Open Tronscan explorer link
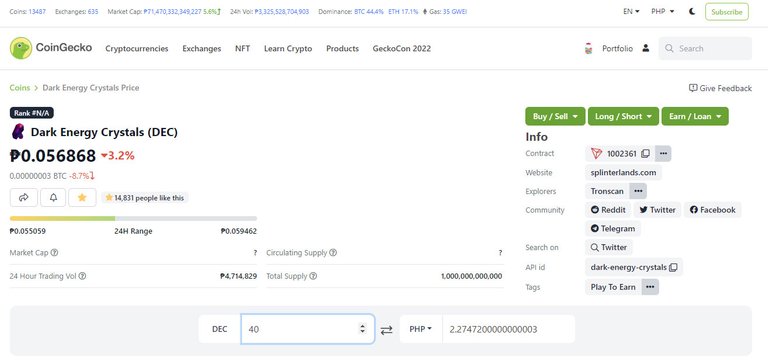This screenshot has width=768, height=363. click(607, 191)
